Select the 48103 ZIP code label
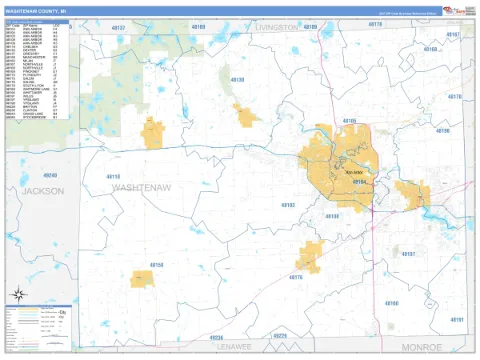Screen dimensions: 480x360 coord(288,205)
